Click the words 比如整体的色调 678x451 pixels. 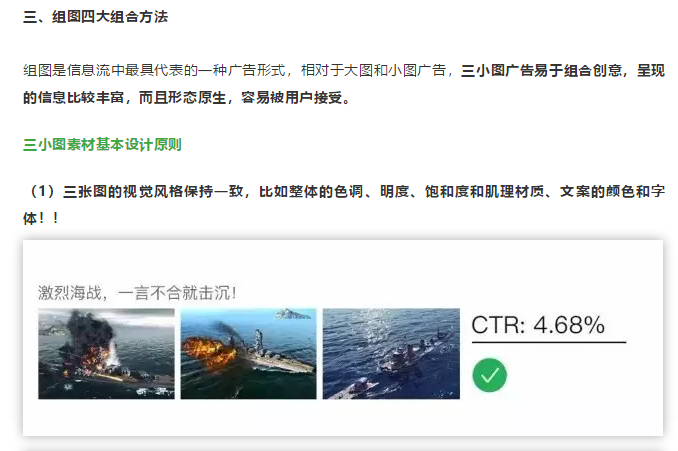310,191
